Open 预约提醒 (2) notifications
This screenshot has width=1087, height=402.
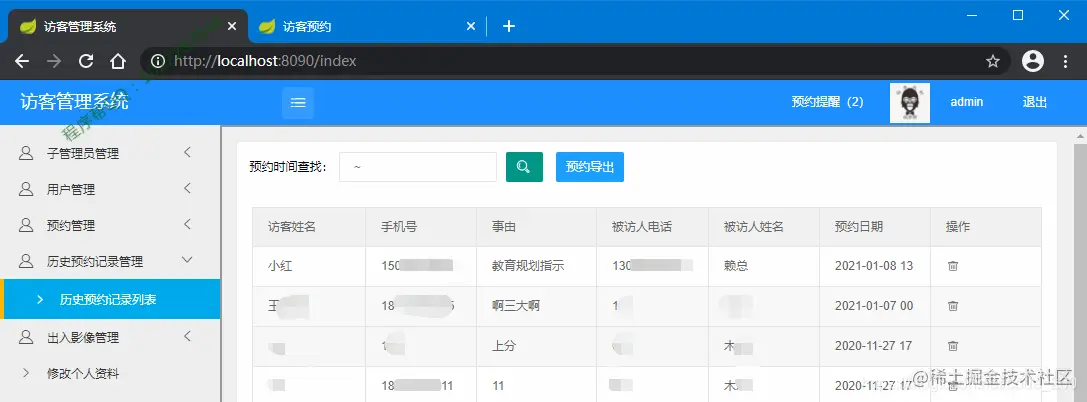tap(828, 102)
